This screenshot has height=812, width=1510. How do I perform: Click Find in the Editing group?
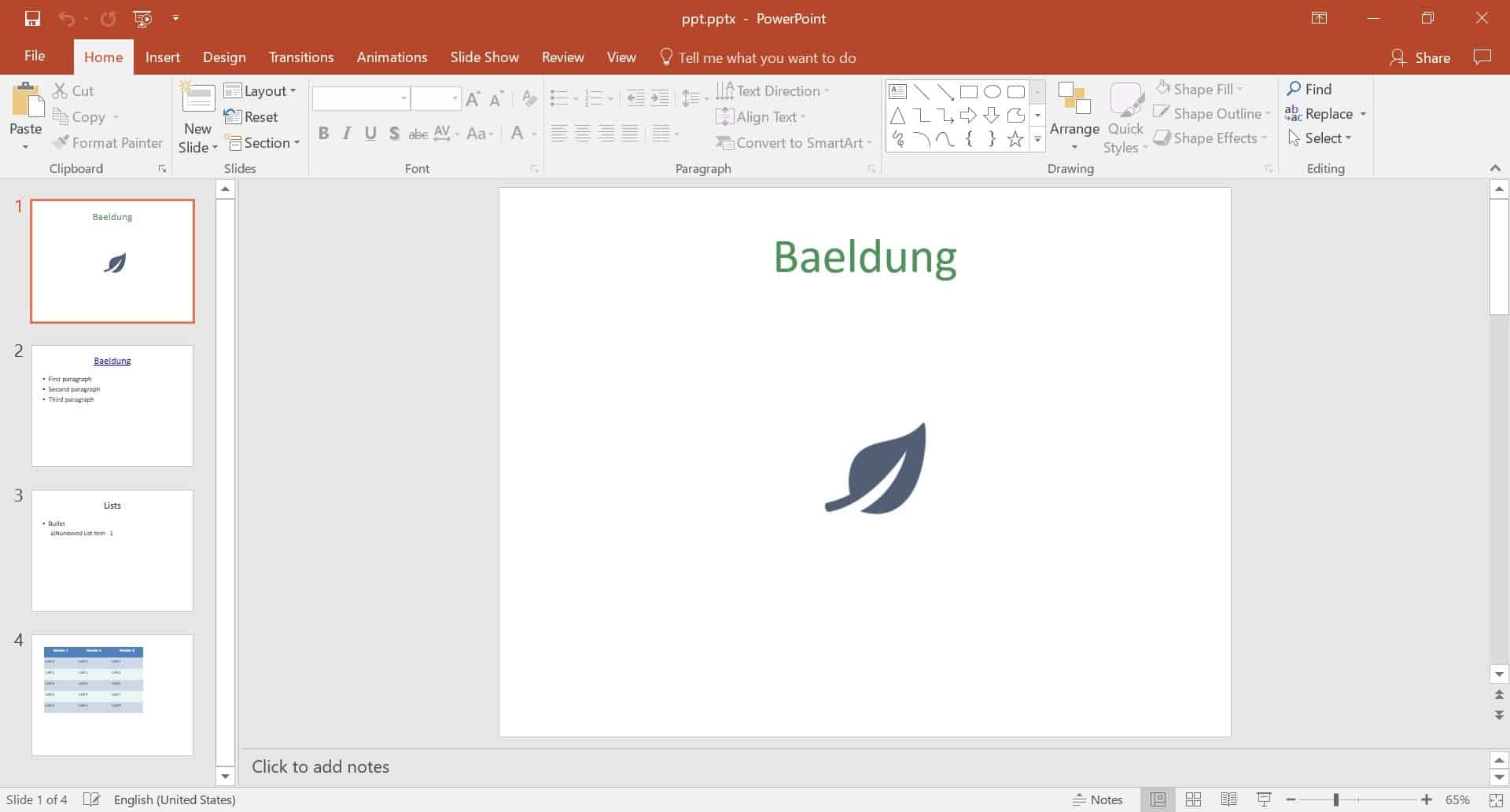[1309, 89]
